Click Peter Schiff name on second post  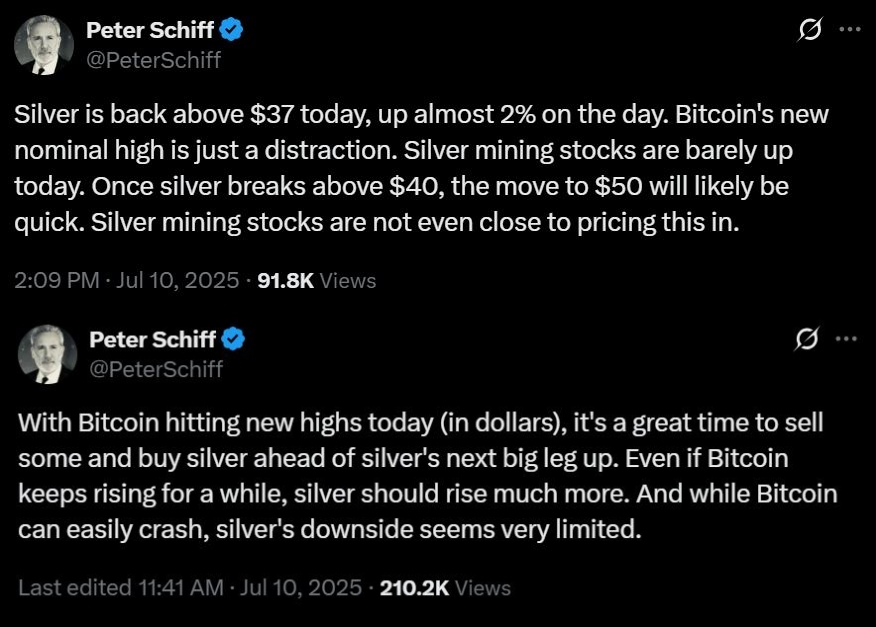tap(152, 340)
